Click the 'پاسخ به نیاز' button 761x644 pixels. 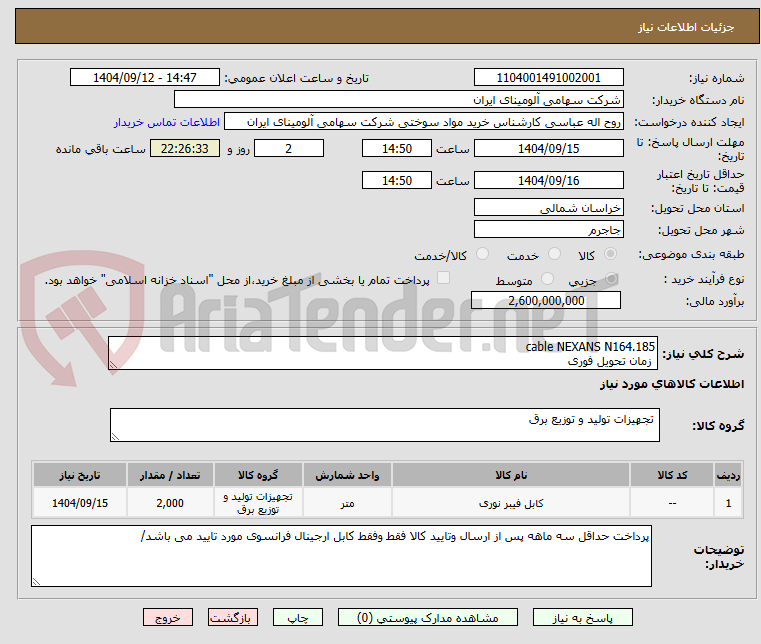[582, 617]
